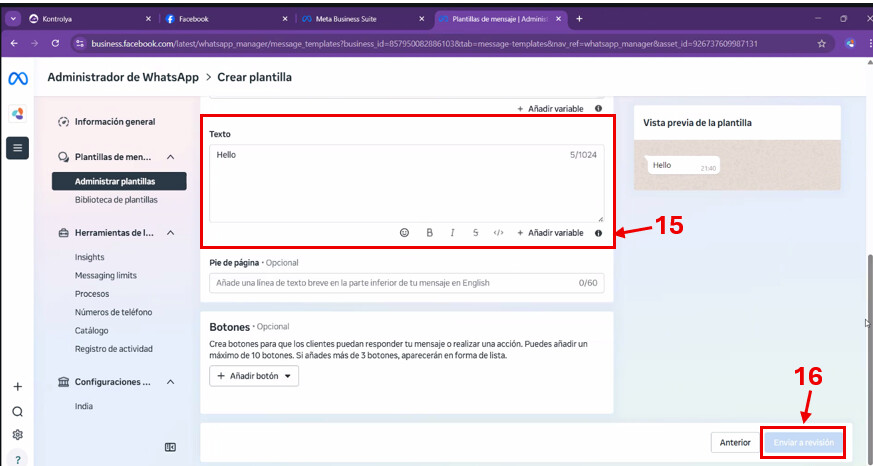Click the Meta logo icon
873x466 pixels.
17,79
